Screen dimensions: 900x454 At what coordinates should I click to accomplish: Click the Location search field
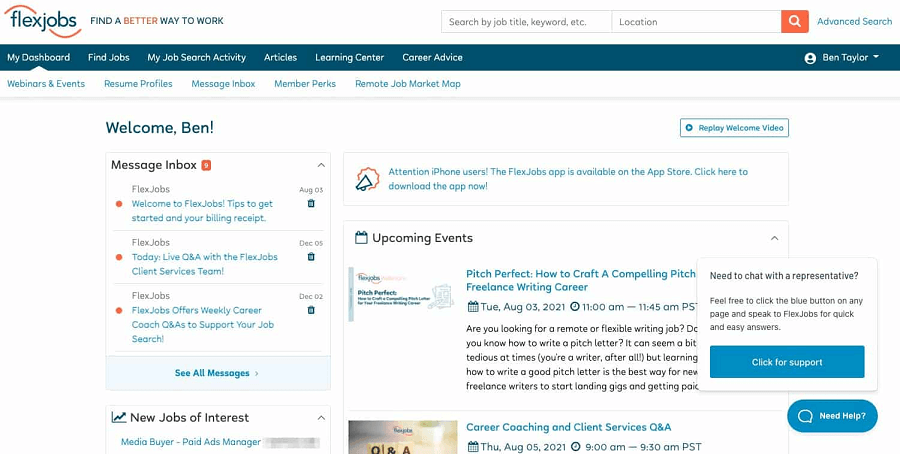pos(696,22)
